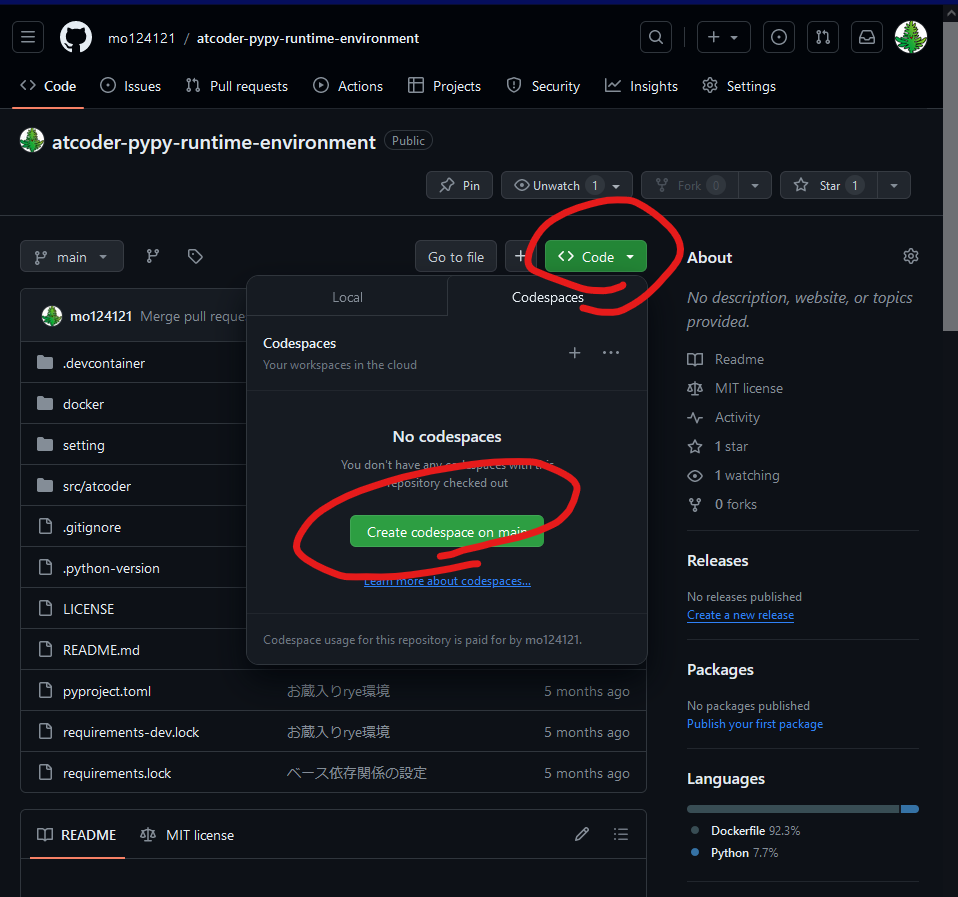Open the Issues inbox icon in header
Viewport: 958px width, 897px height.
tap(779, 37)
